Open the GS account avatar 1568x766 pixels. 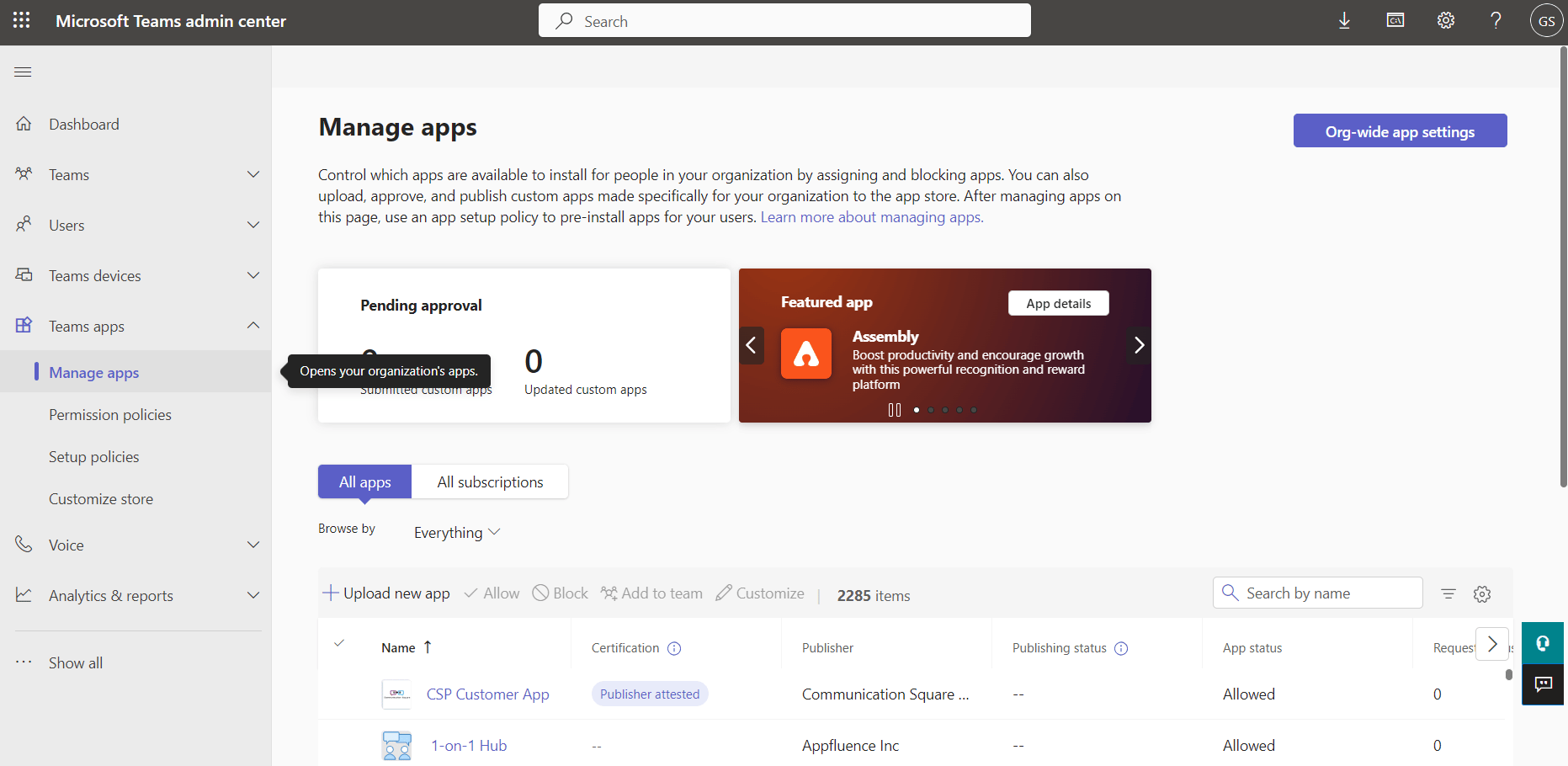(1546, 21)
